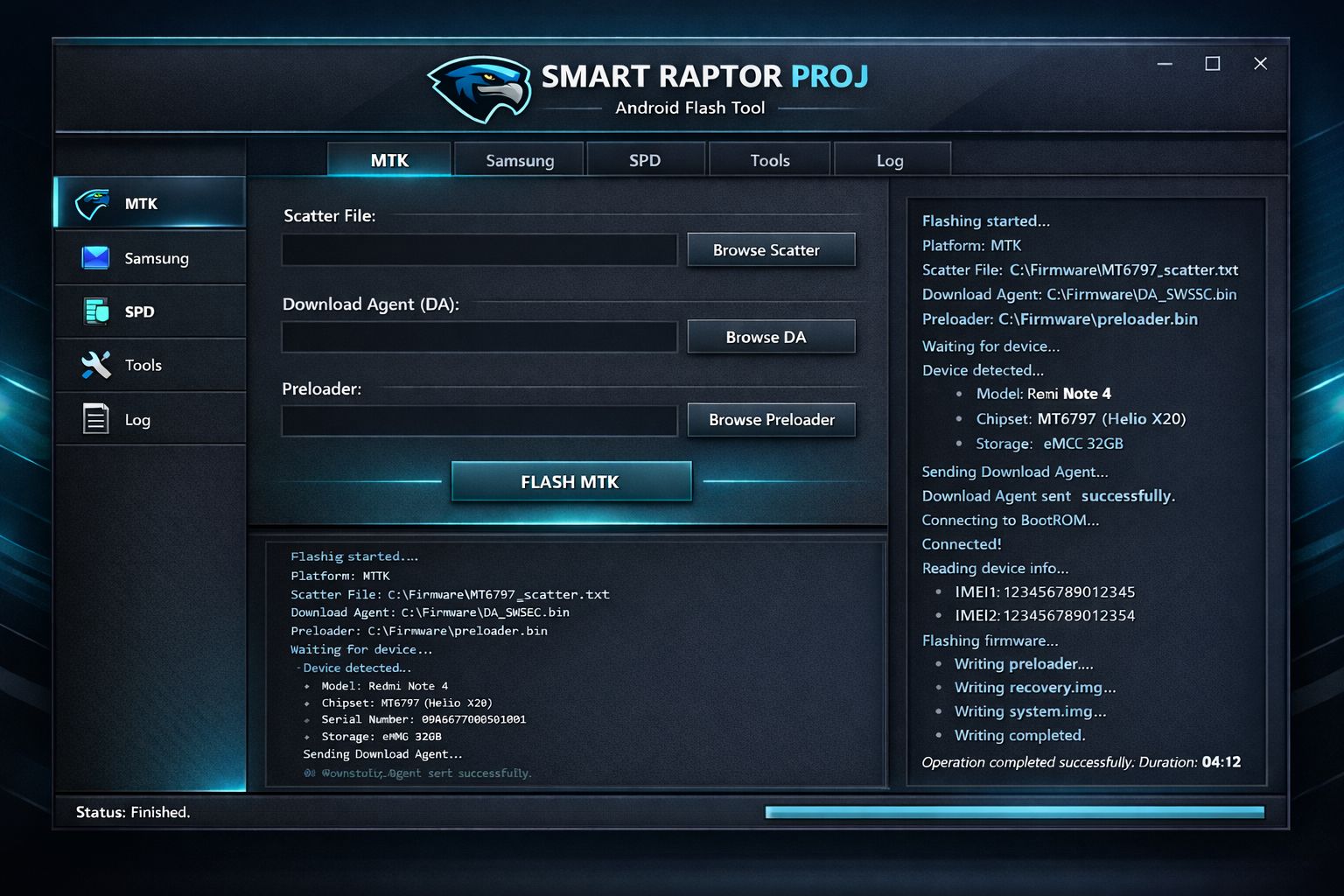Click the 'IMEI2: 123456789012354' line
This screenshot has height=896, width=1344.
pyautogui.click(x=1045, y=615)
